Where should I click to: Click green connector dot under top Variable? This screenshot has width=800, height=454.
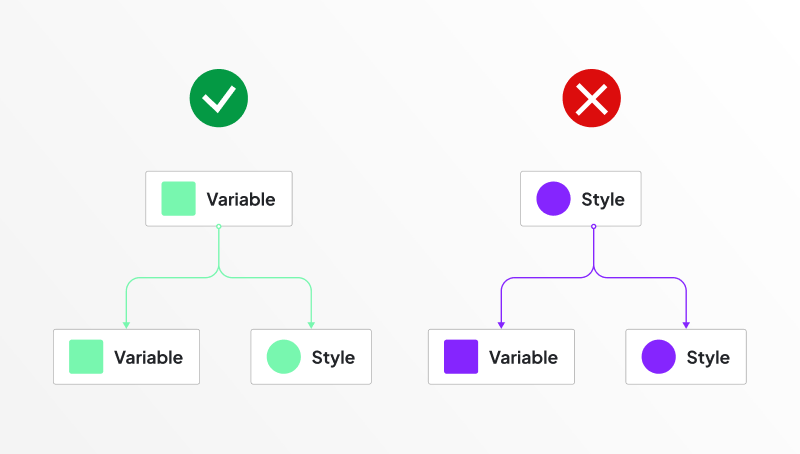[219, 226]
